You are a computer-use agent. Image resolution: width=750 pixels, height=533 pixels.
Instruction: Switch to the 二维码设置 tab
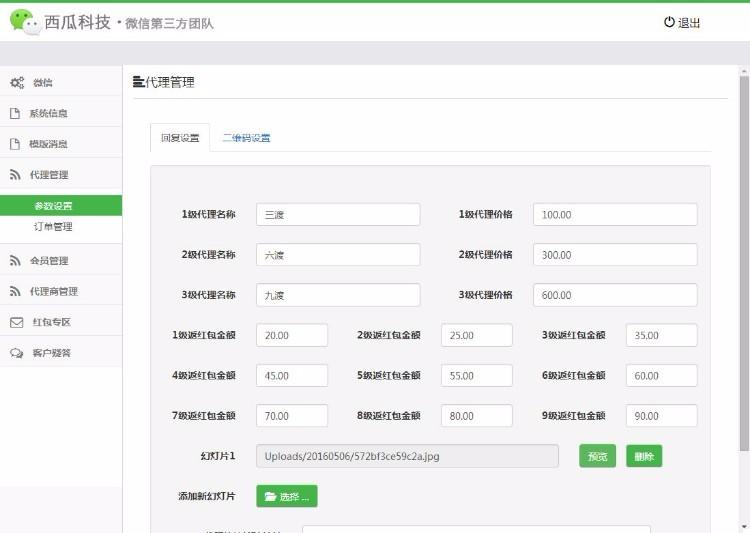[x=246, y=138]
